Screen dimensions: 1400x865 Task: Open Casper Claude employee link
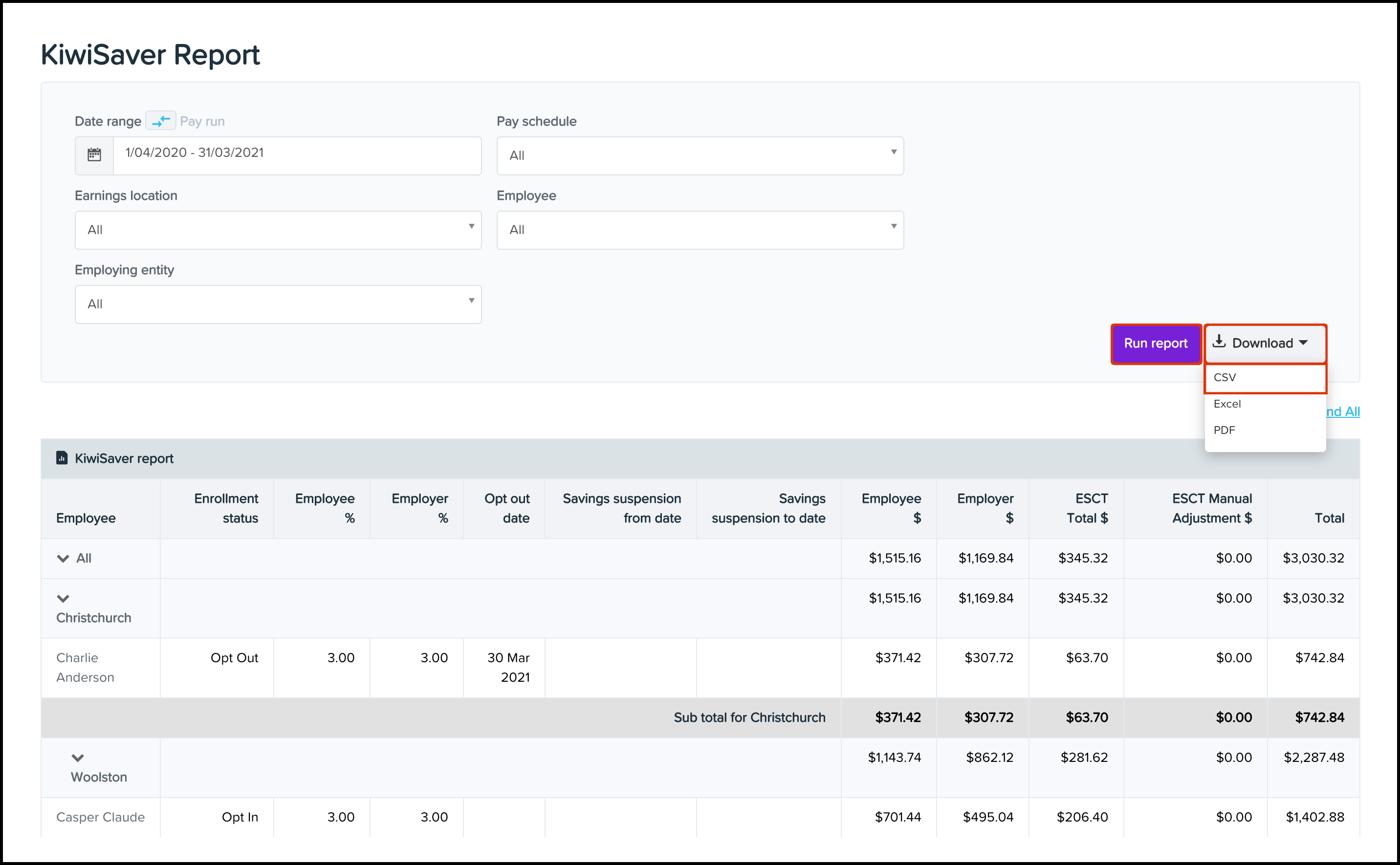coord(100,817)
